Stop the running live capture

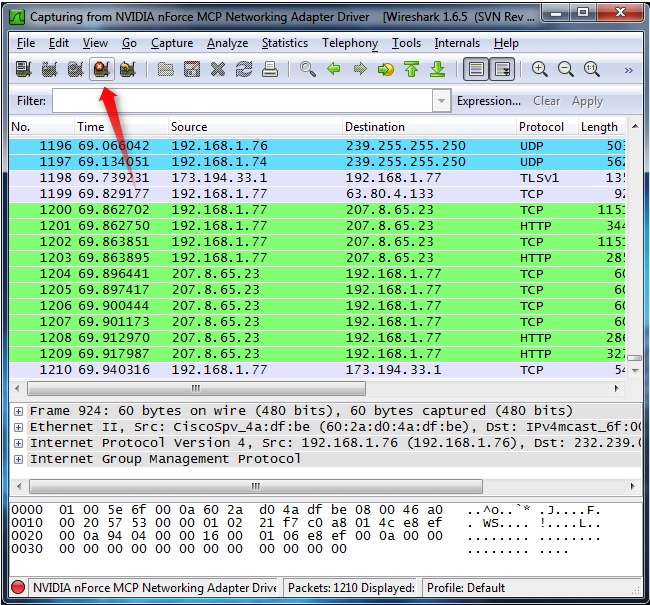click(x=101, y=70)
